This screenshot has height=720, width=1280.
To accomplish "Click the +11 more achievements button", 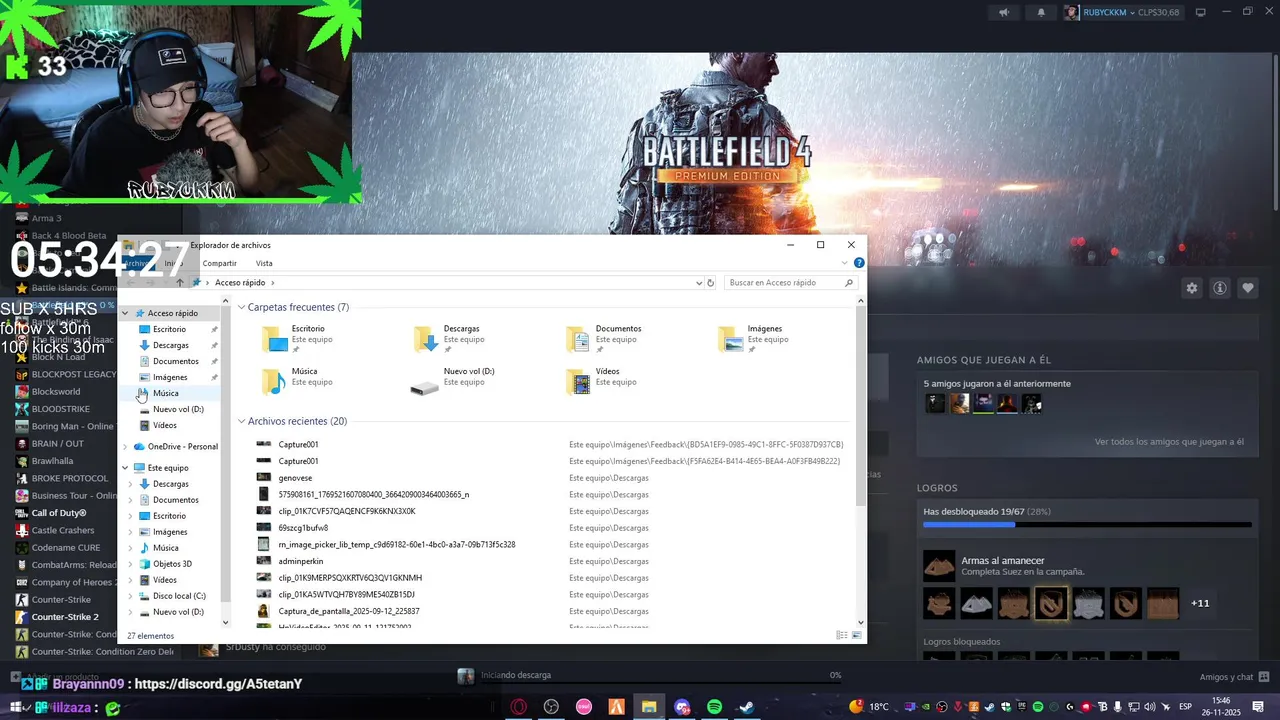I will click(x=1200, y=603).
